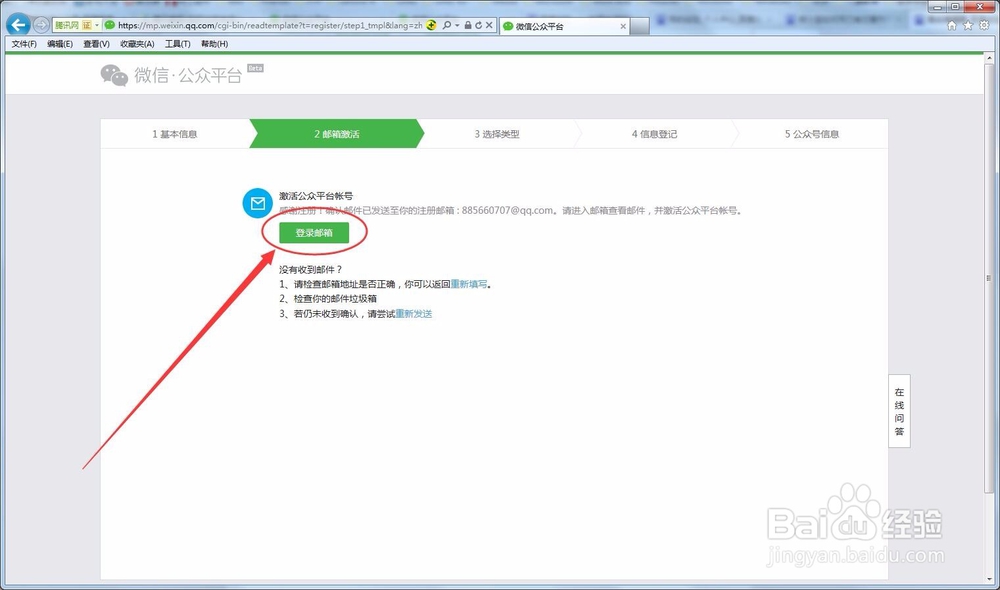The height and width of the screenshot is (590, 1000).
Task: Open the 工具(T) menu
Action: (178, 44)
